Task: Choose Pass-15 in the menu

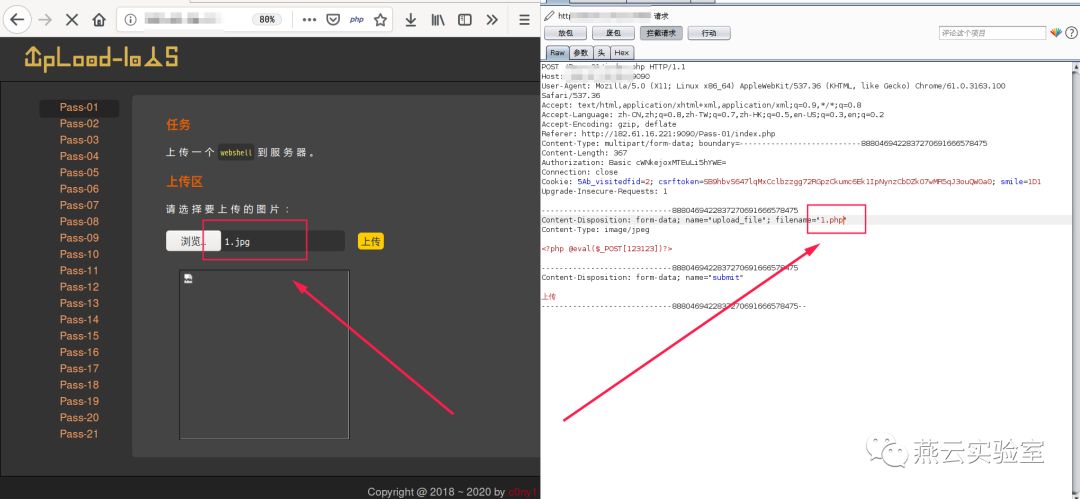Action: click(x=79, y=336)
